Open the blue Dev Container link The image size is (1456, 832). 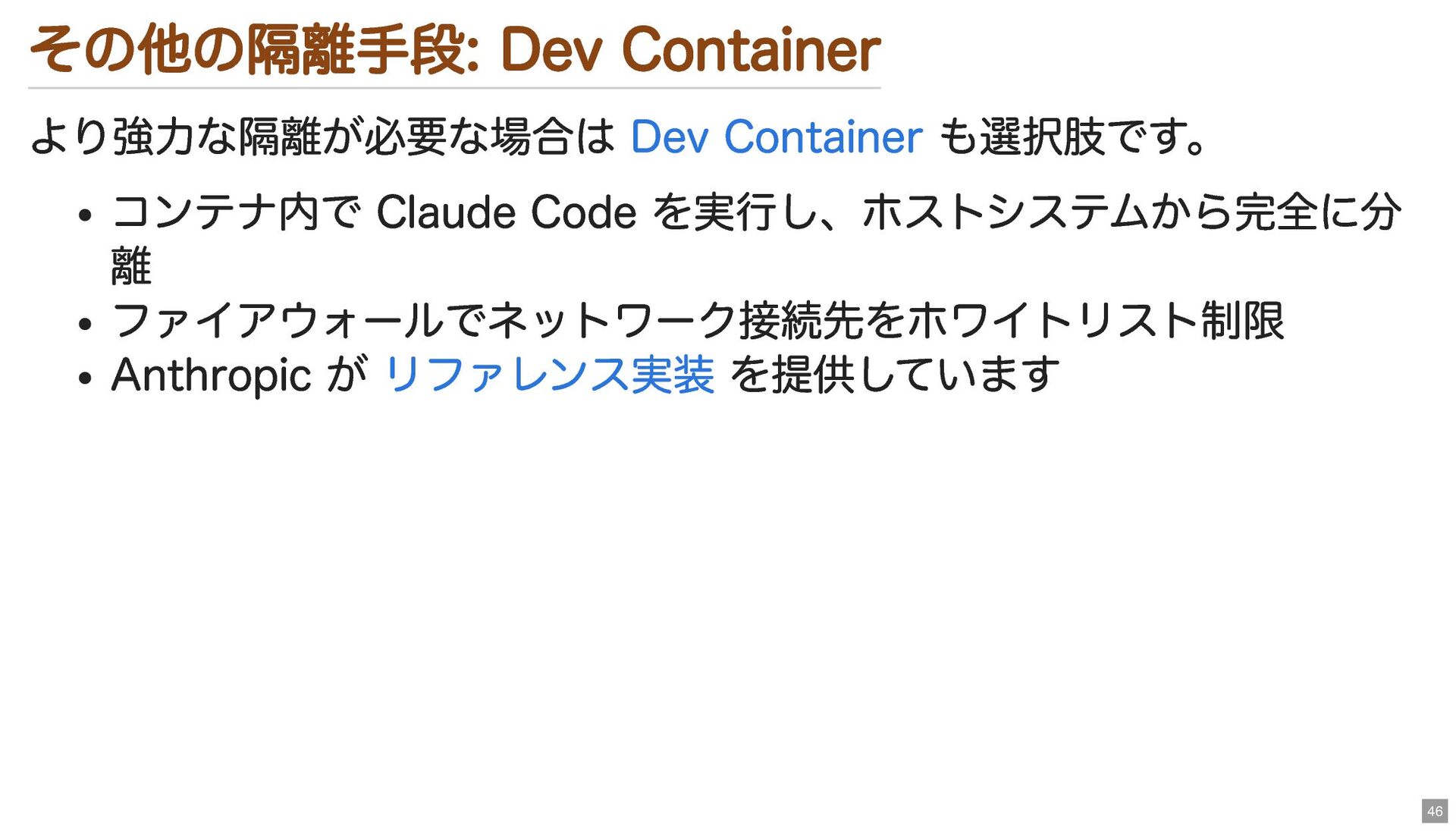point(776,137)
